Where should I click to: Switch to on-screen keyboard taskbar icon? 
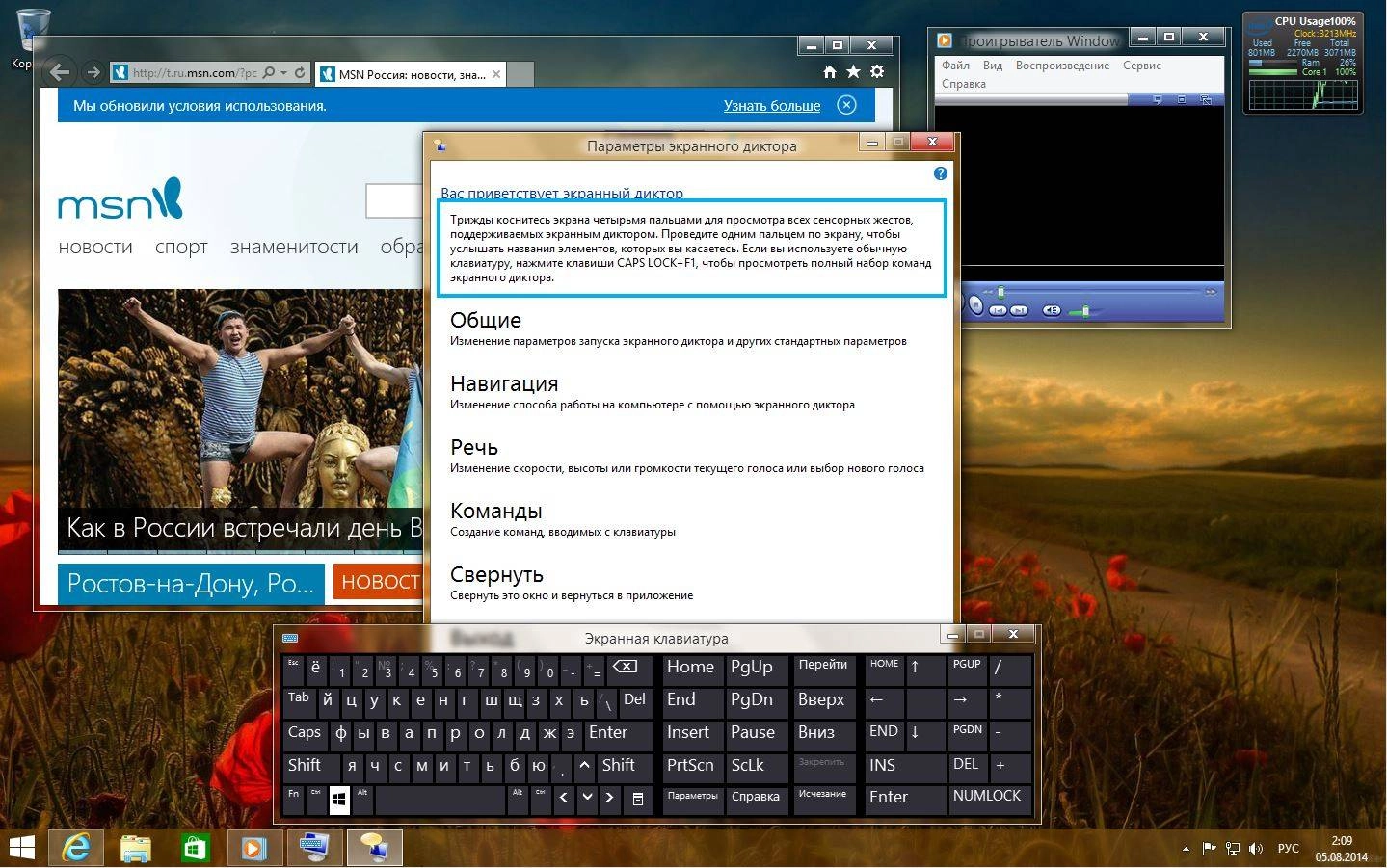(314, 848)
